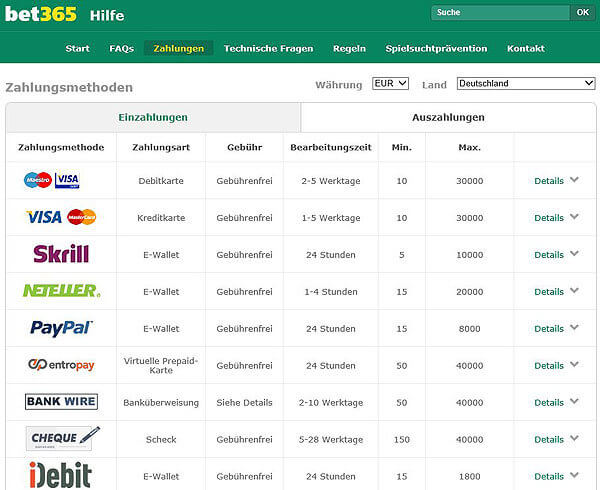Click the '2-10 Werktage' cell
600x490 pixels.
tap(331, 403)
